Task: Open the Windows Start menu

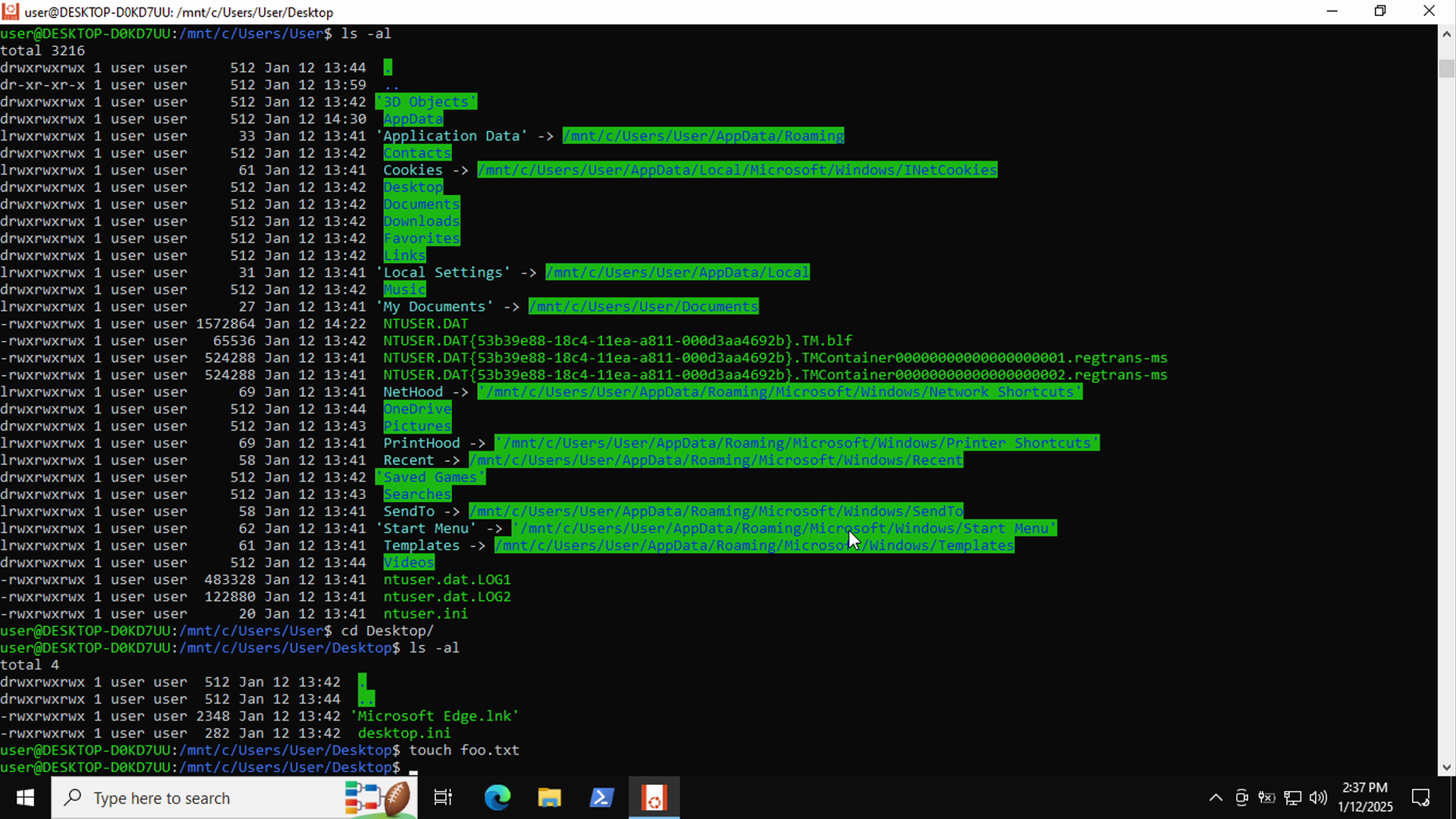Action: 25,798
